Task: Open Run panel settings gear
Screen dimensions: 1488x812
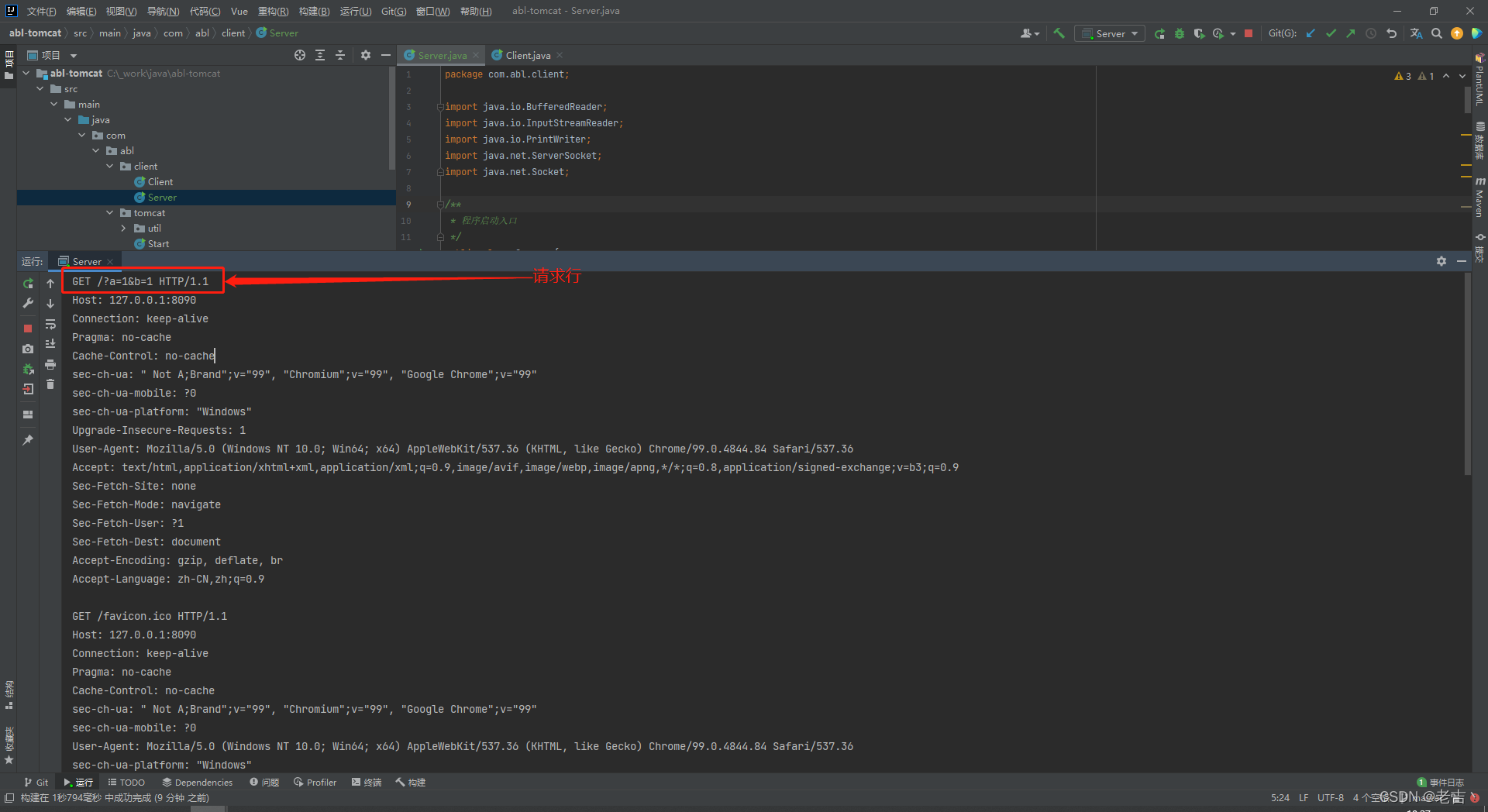Action: pos(1441,261)
